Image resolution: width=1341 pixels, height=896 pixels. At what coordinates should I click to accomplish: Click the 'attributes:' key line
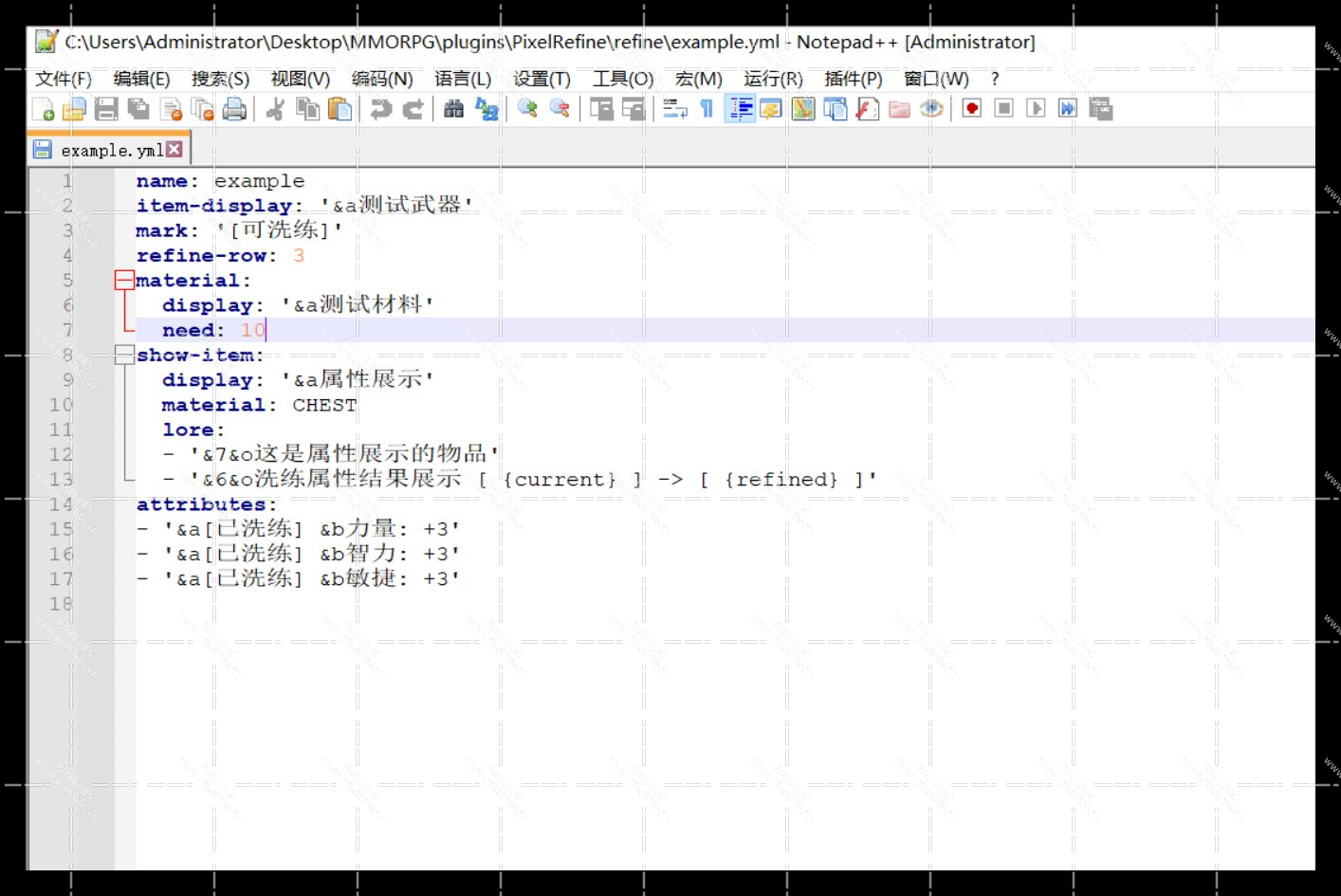pyautogui.click(x=207, y=504)
